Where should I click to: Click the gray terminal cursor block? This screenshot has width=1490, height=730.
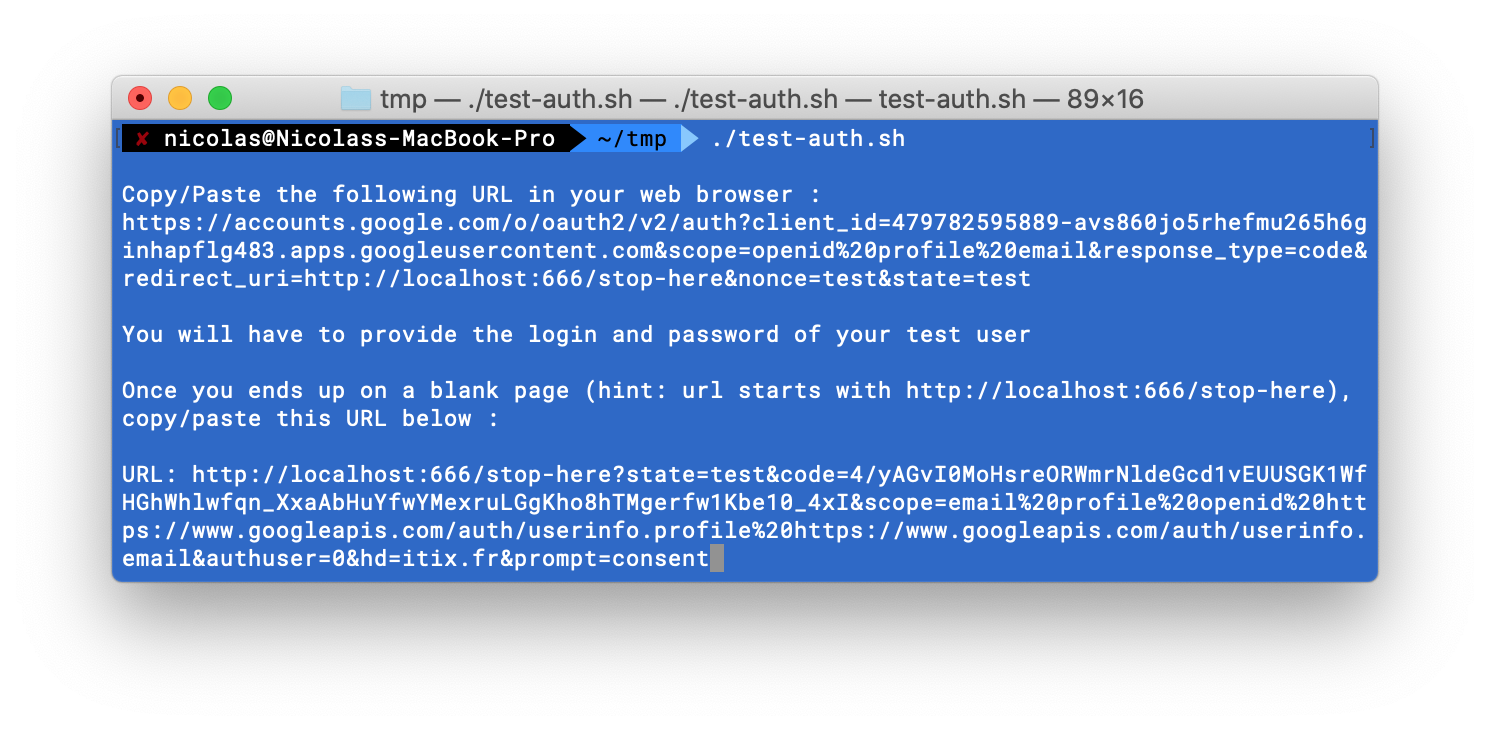716,559
